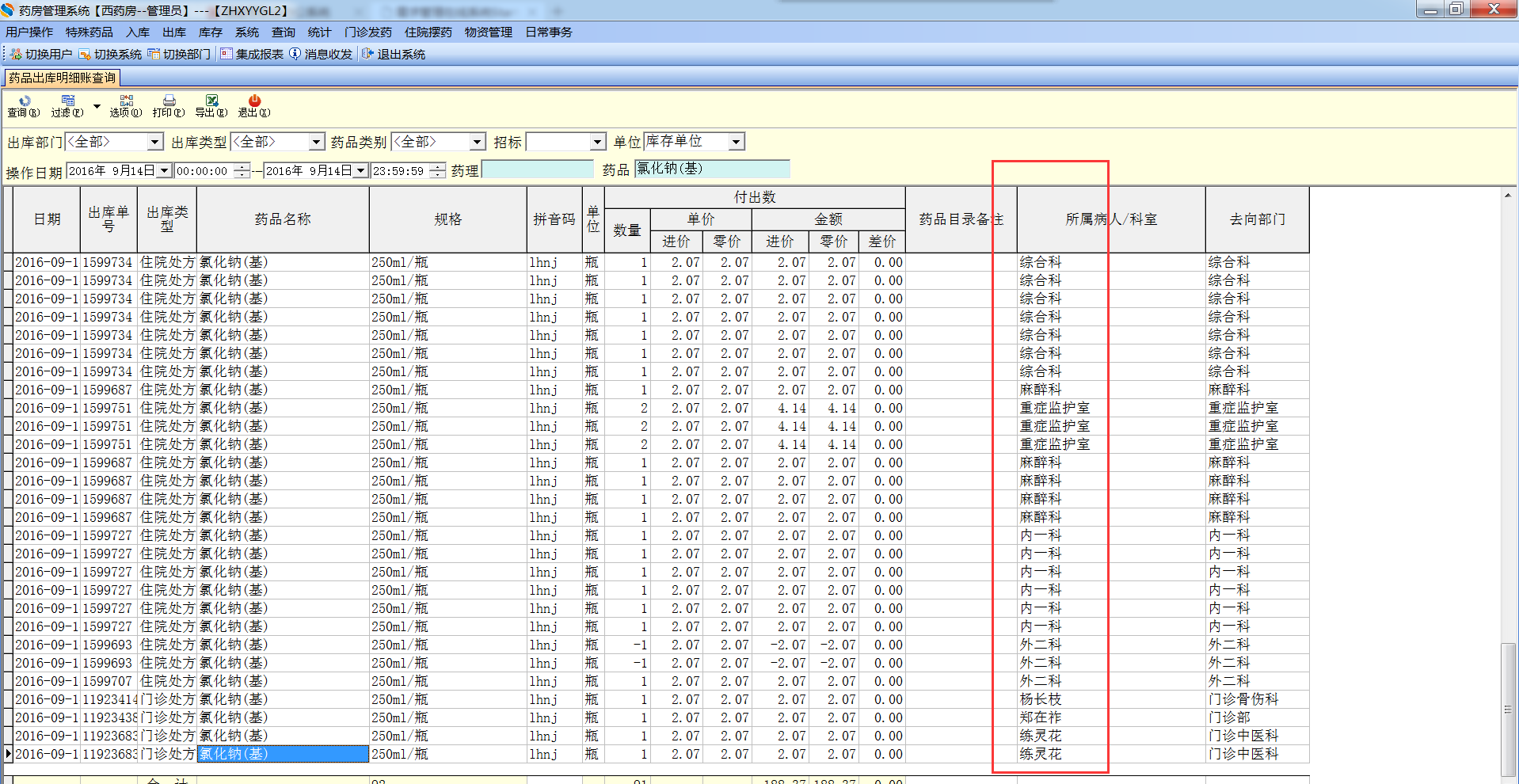Open the 单位 库存单位 combo box
The image size is (1519, 784).
click(737, 143)
